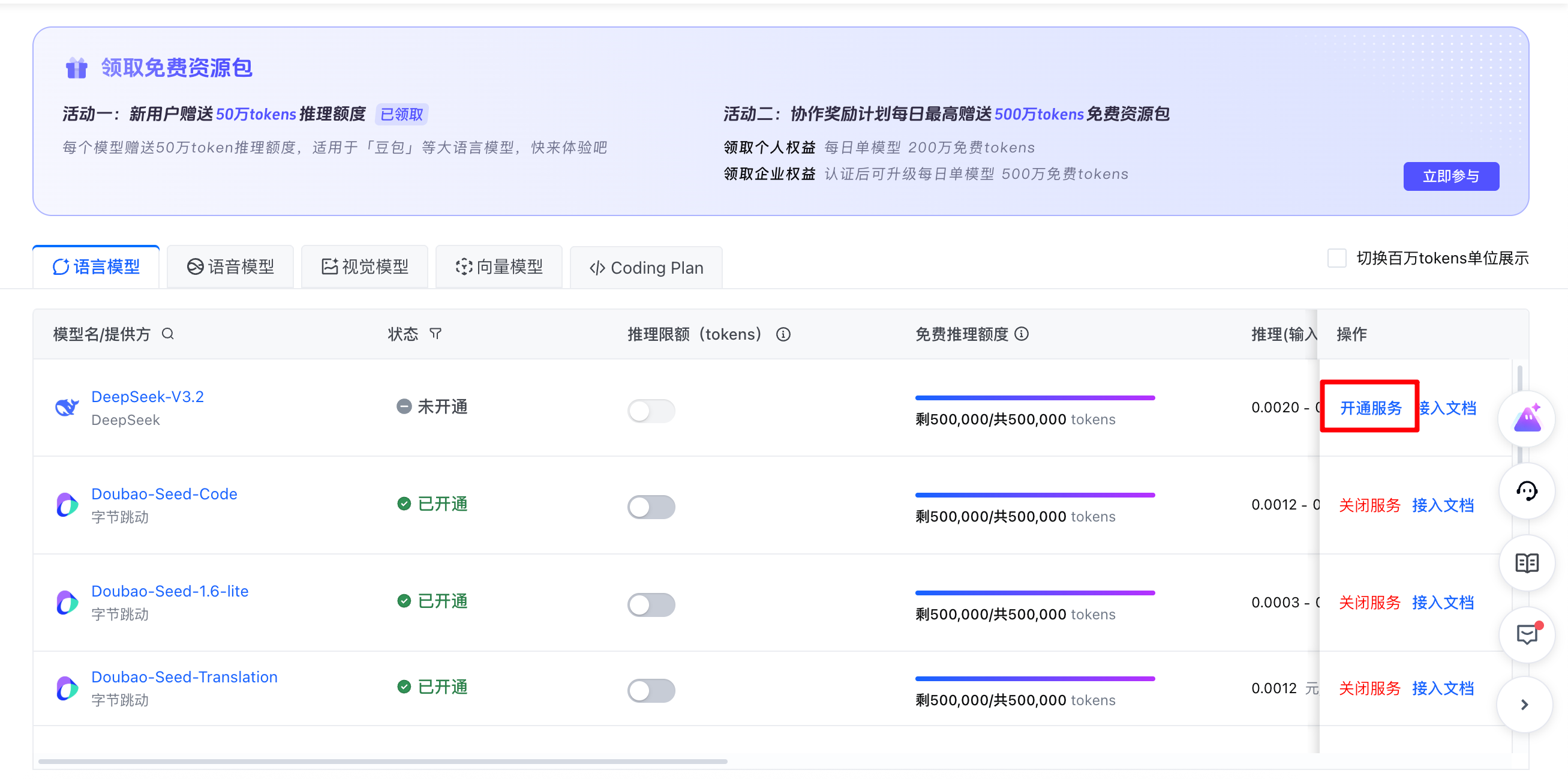Open 接入文档 for DeepSeek-V3.2
Viewport: 1568px width, 779px height.
pos(1448,408)
